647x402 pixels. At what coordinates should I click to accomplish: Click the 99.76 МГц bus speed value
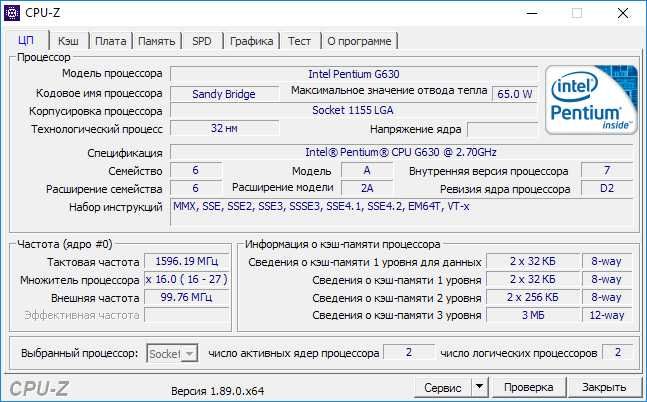pos(187,297)
